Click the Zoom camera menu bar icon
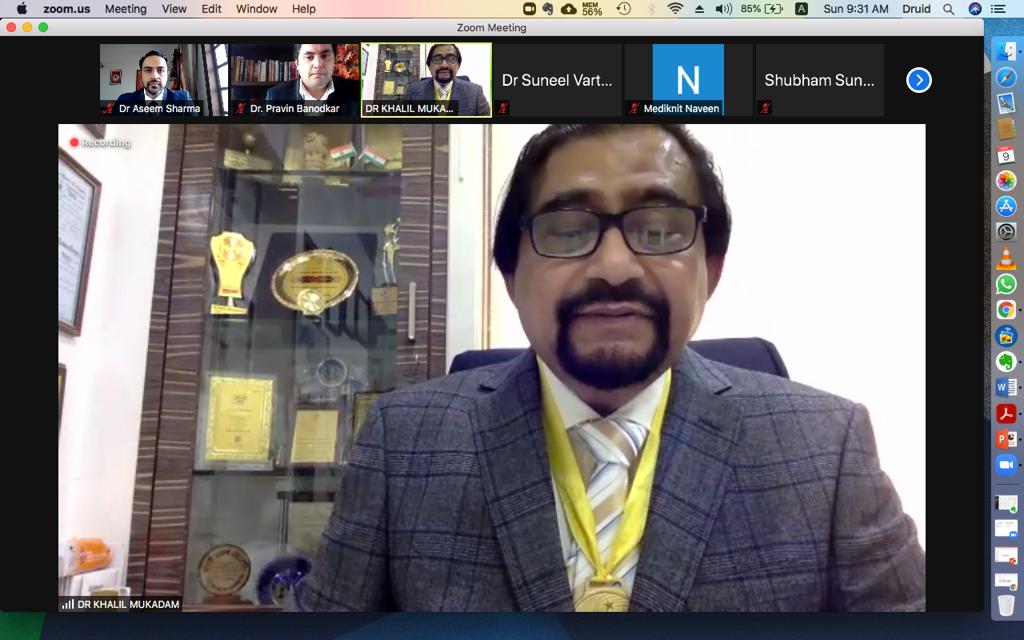This screenshot has height=640, width=1024. (x=529, y=9)
